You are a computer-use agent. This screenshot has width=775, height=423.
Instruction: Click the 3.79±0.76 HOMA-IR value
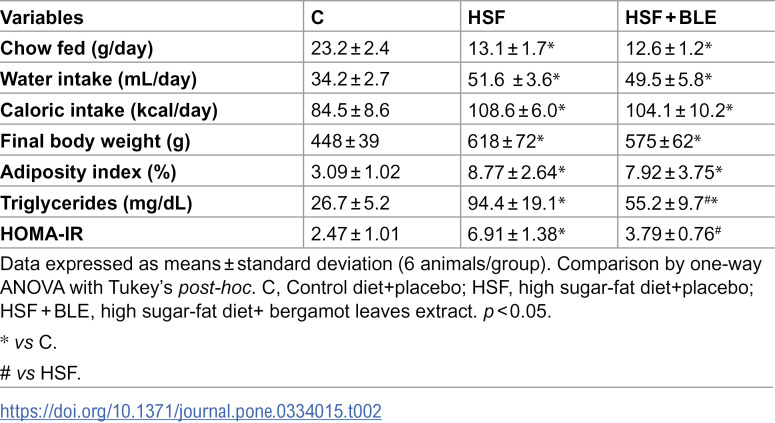point(673,234)
